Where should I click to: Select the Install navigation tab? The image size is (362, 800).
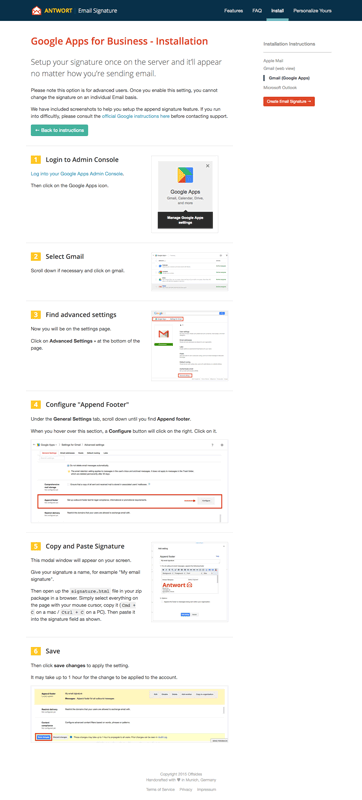coord(277,11)
